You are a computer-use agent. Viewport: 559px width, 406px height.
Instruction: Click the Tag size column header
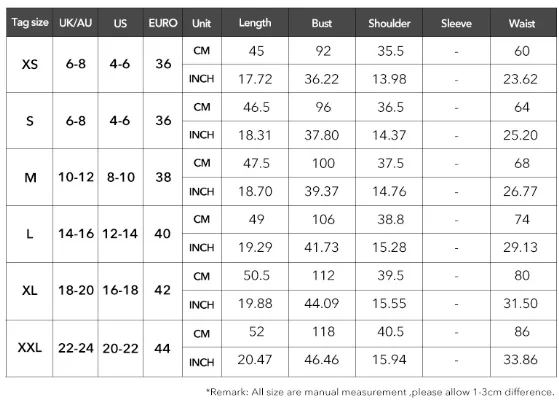(x=30, y=23)
